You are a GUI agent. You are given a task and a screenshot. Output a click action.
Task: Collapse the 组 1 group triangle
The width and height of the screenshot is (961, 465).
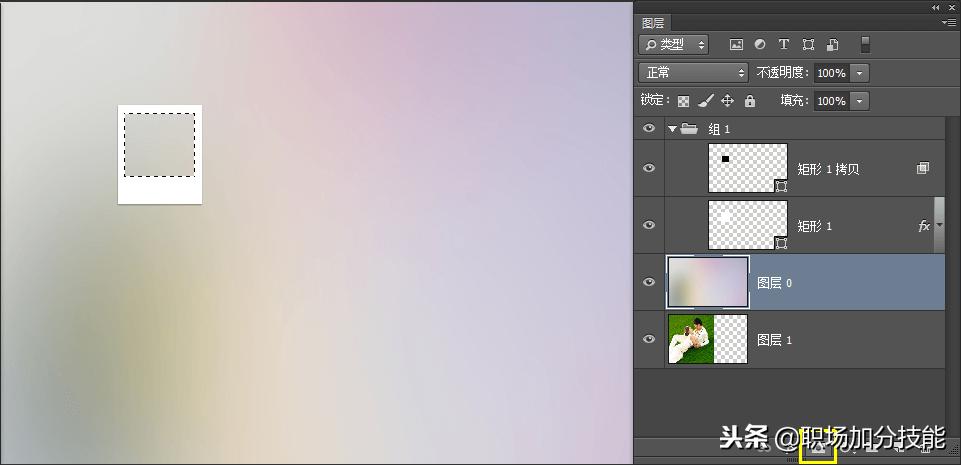pyautogui.click(x=672, y=129)
